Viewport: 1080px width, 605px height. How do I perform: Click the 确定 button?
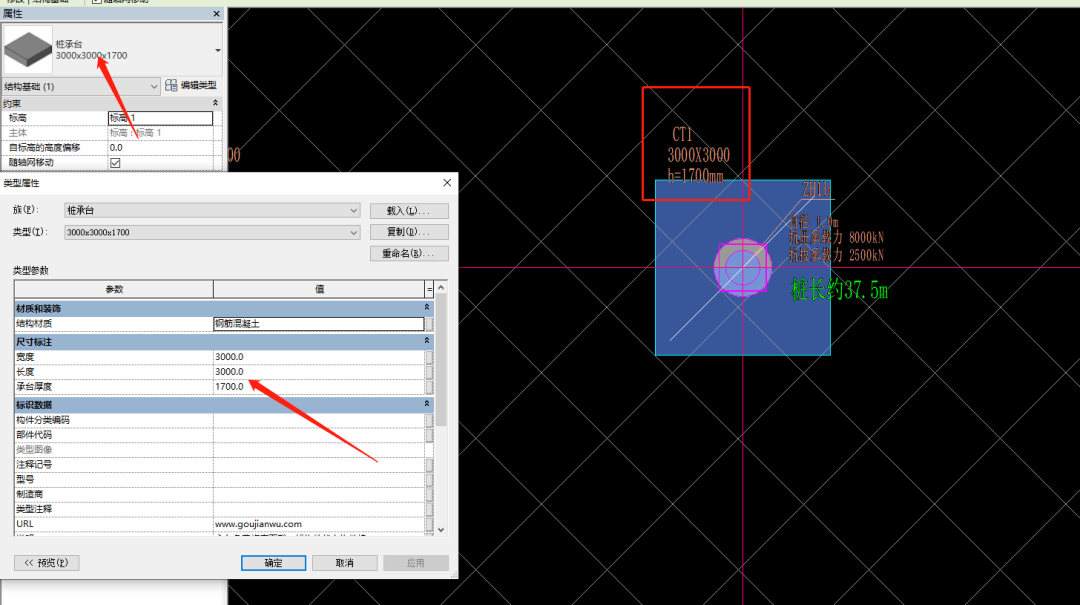click(273, 563)
